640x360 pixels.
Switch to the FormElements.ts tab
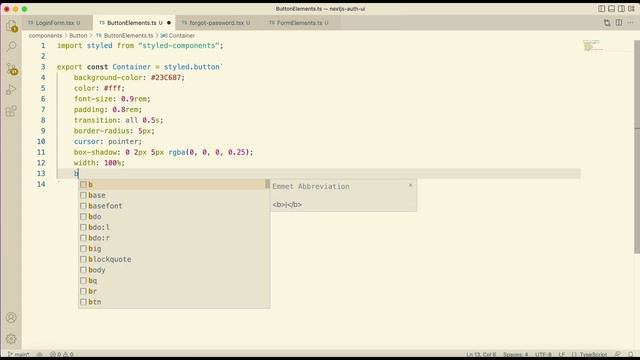pyautogui.click(x=300, y=23)
